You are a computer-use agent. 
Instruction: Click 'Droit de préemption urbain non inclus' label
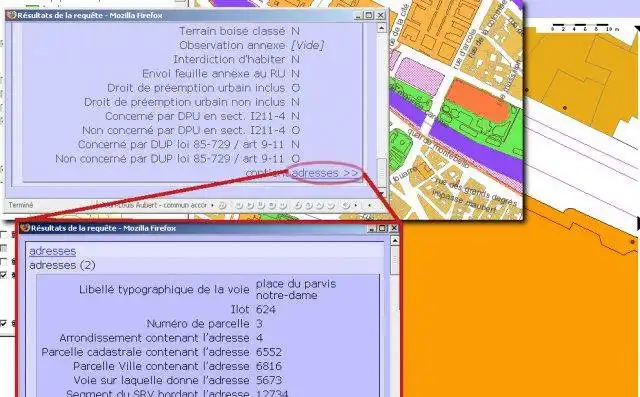(184, 102)
